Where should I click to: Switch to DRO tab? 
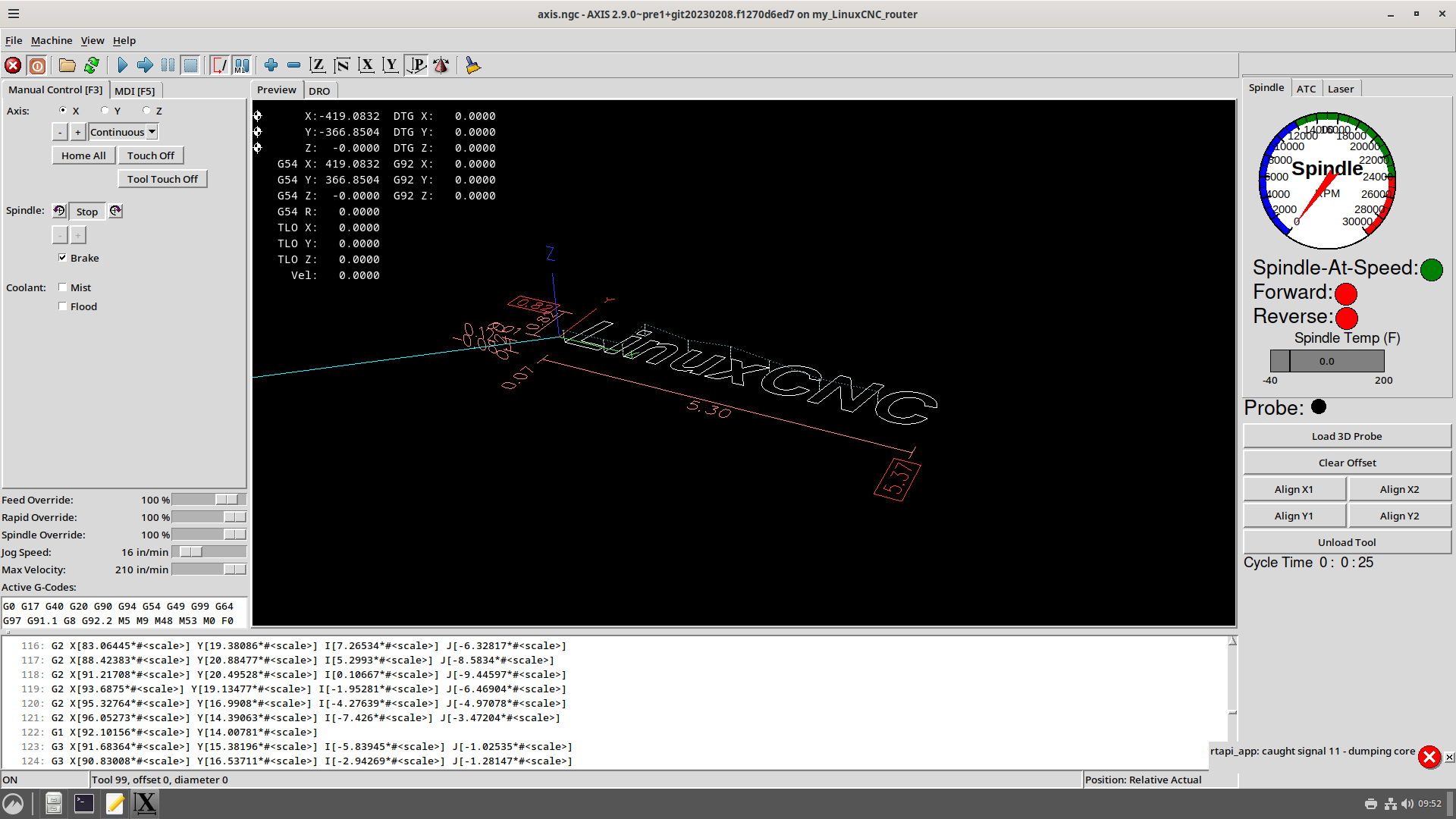click(x=319, y=91)
